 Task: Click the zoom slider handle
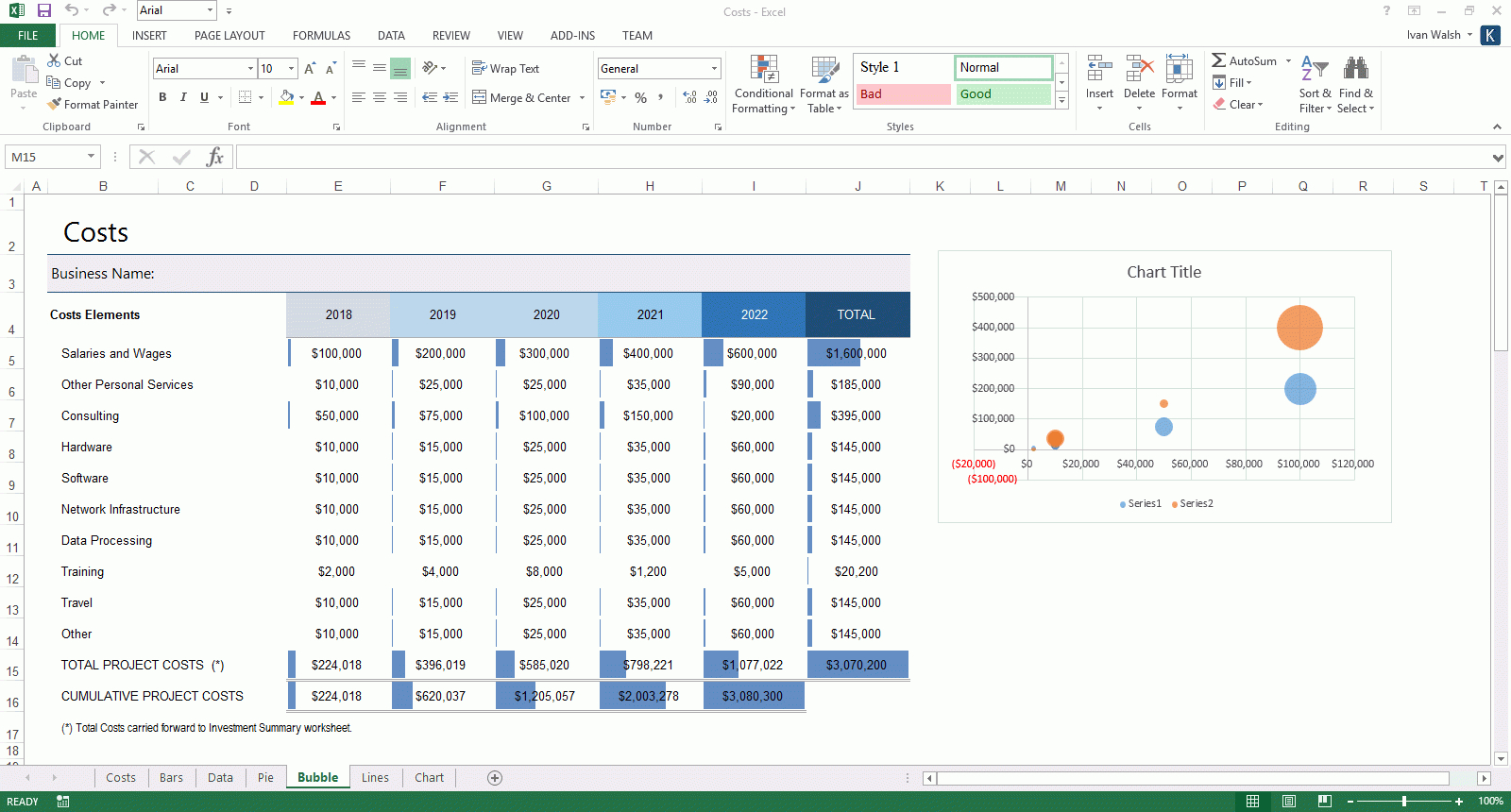coord(1404,802)
